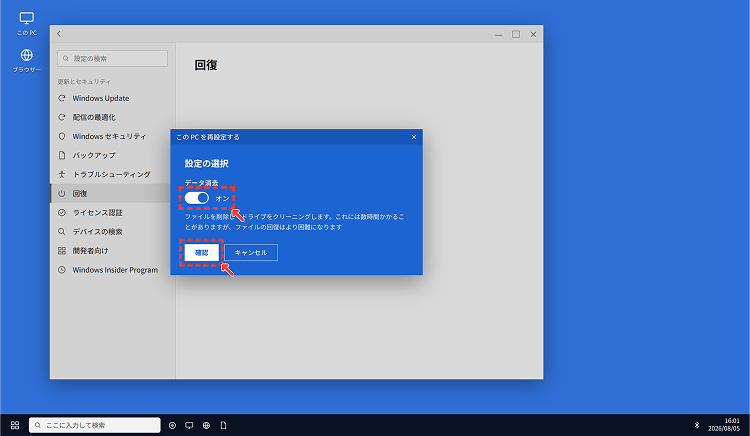Click the globe browser icon on taskbar
Image resolution: width=750 pixels, height=436 pixels.
(x=206, y=425)
